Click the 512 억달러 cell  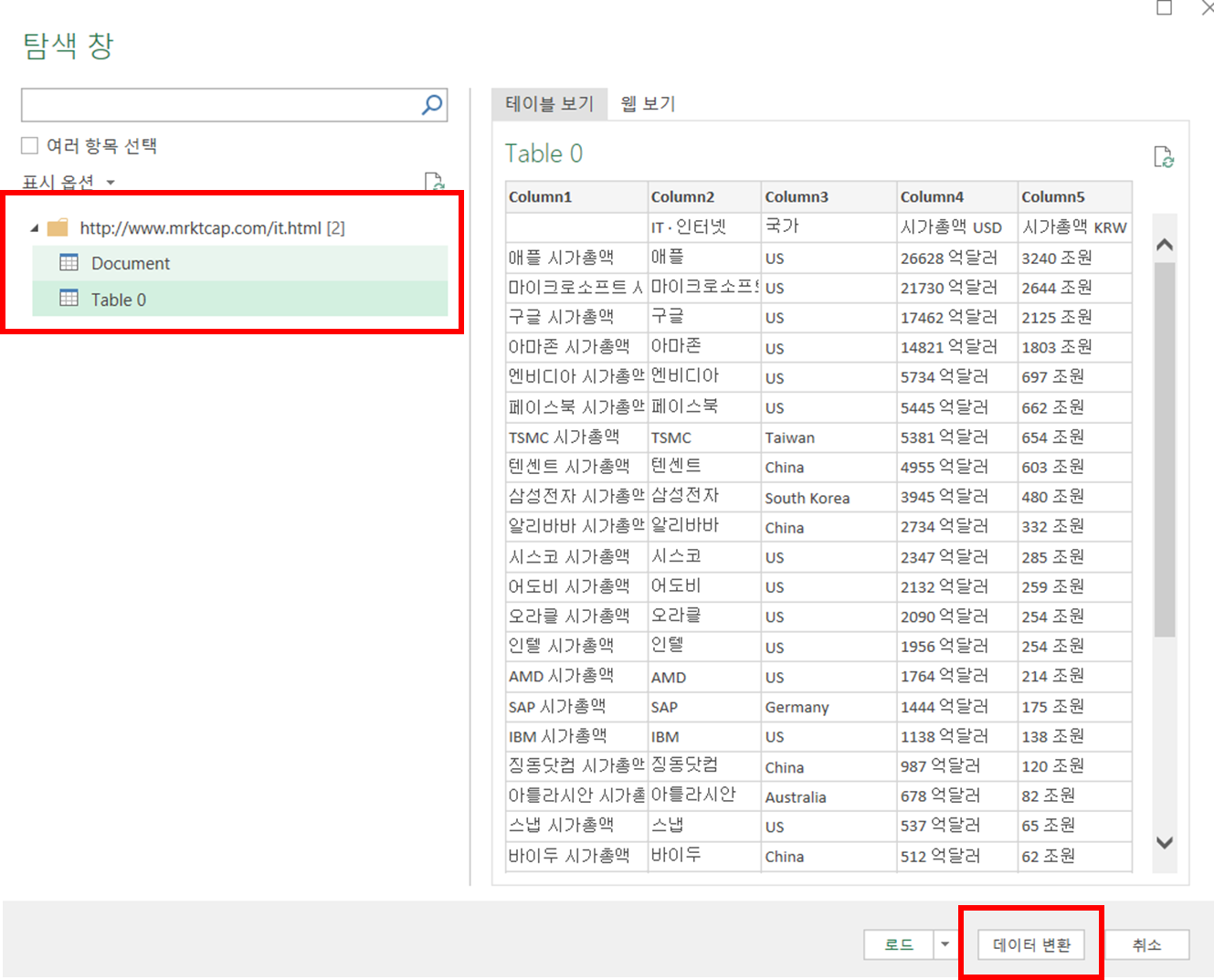click(x=957, y=856)
